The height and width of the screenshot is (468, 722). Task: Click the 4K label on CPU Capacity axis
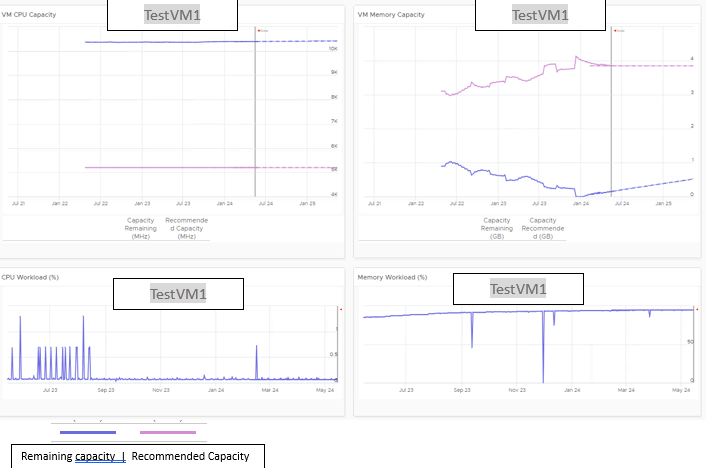(x=334, y=194)
